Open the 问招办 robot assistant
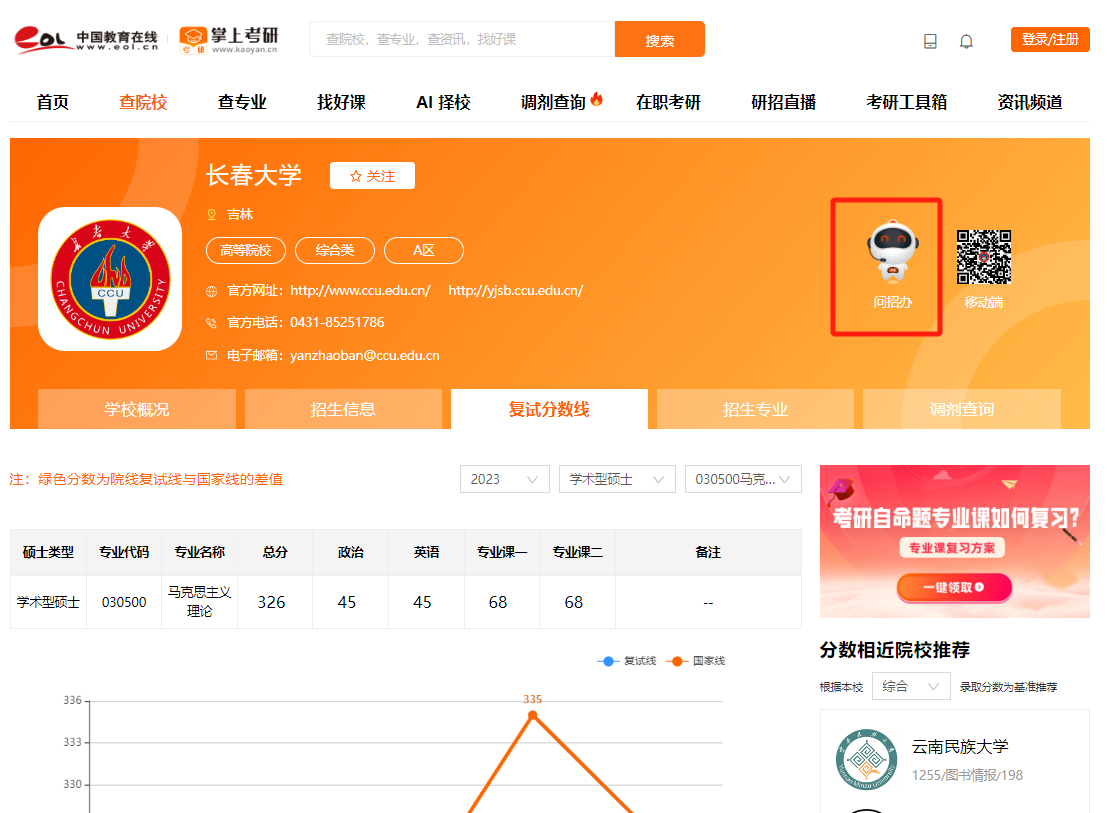Image resolution: width=1107 pixels, height=813 pixels. [x=893, y=266]
